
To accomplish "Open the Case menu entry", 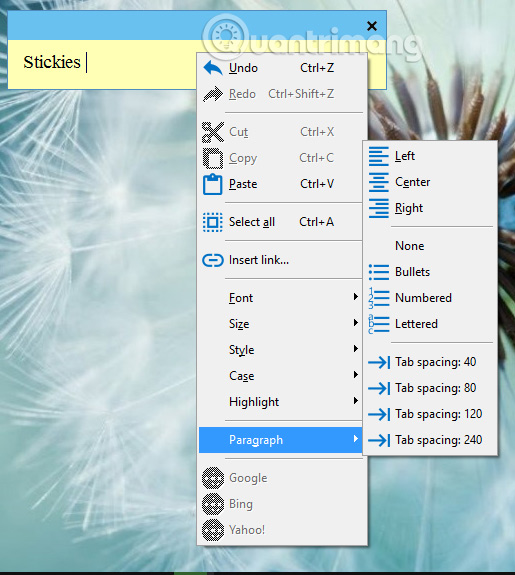I will pos(281,376).
